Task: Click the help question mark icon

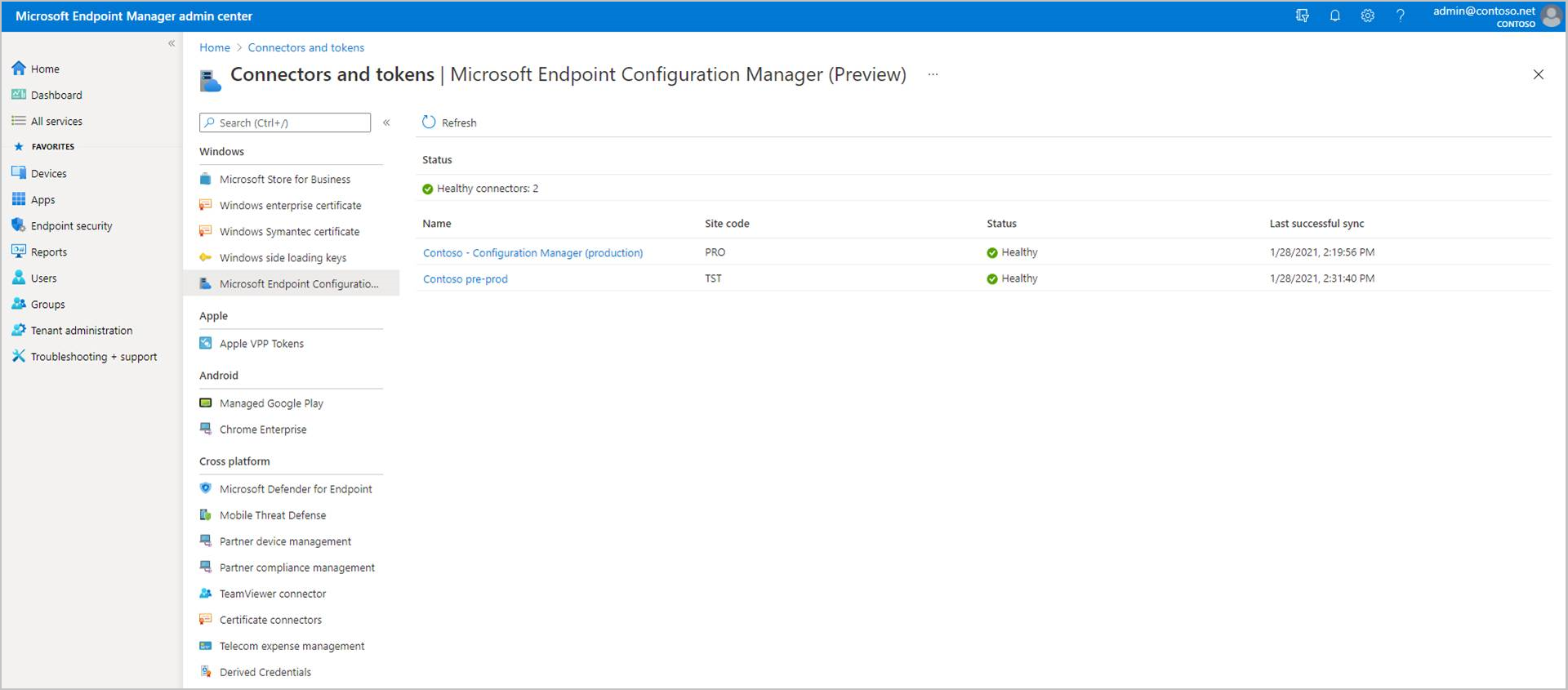Action: tap(1400, 16)
